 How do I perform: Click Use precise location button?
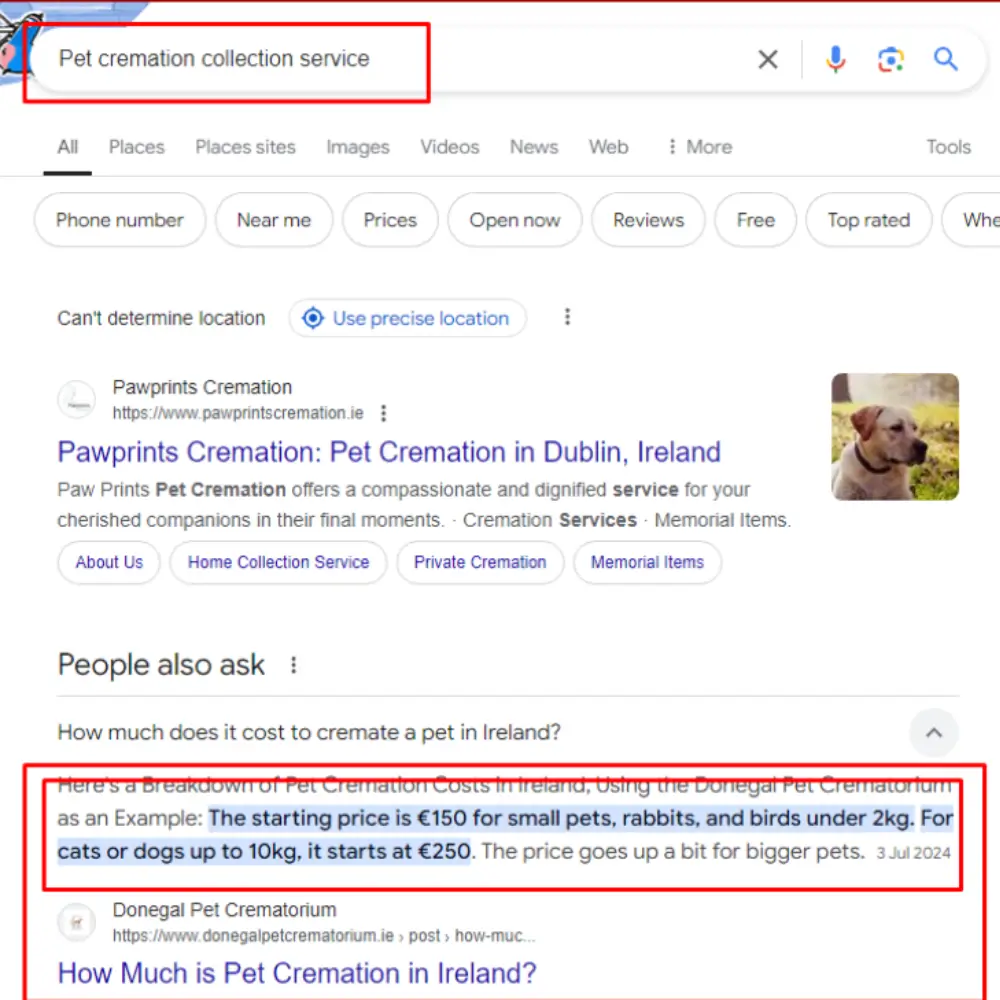(408, 318)
